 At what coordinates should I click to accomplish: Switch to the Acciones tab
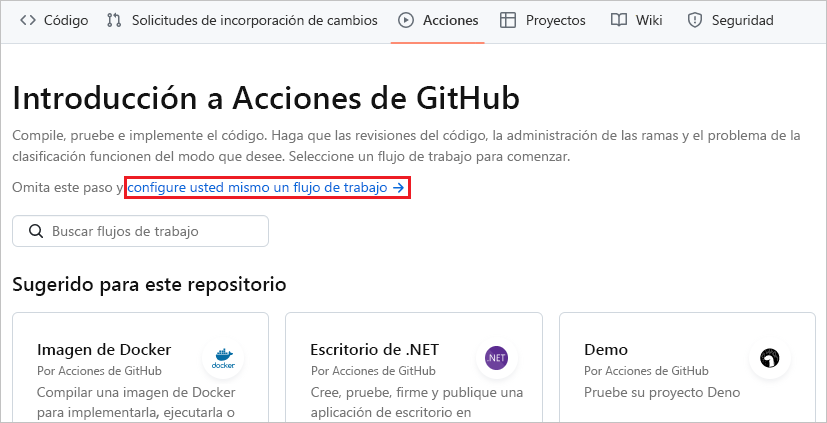tap(439, 20)
